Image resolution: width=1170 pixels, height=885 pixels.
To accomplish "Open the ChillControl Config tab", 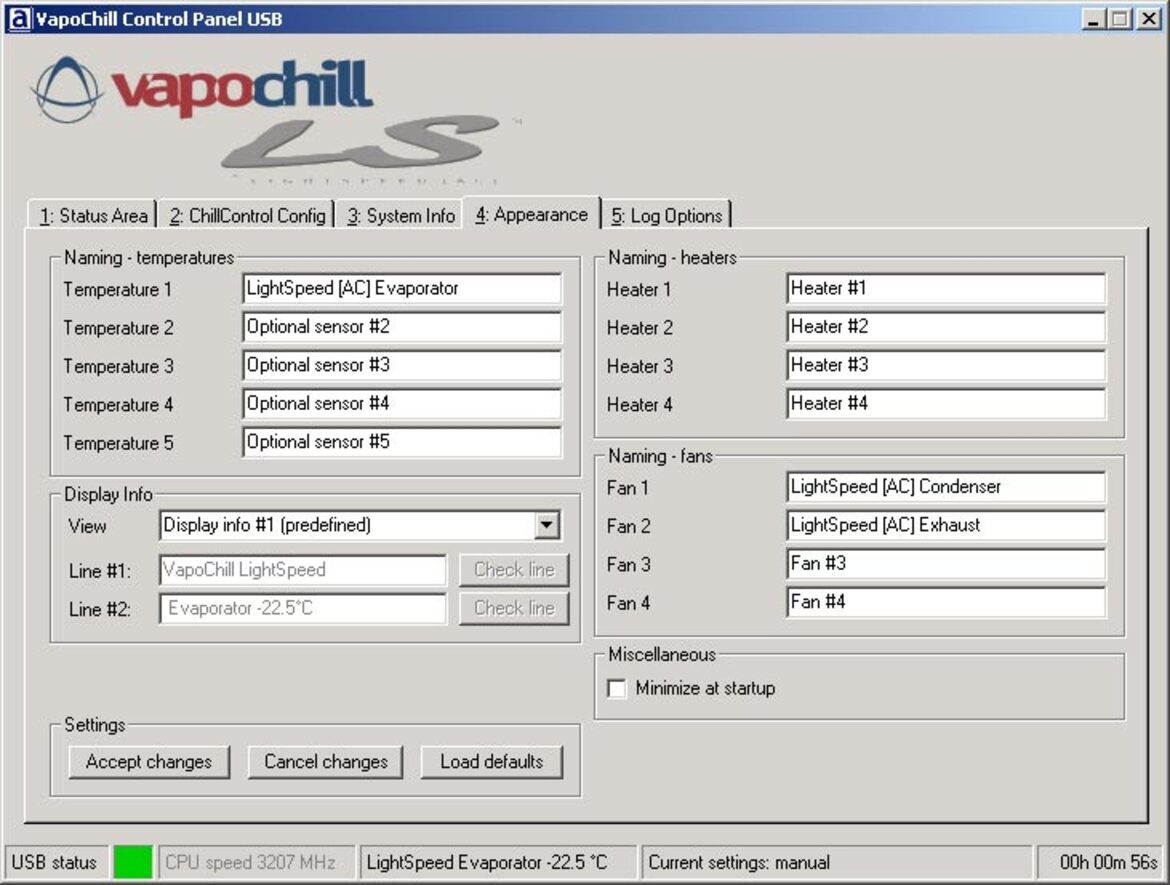I will 247,216.
